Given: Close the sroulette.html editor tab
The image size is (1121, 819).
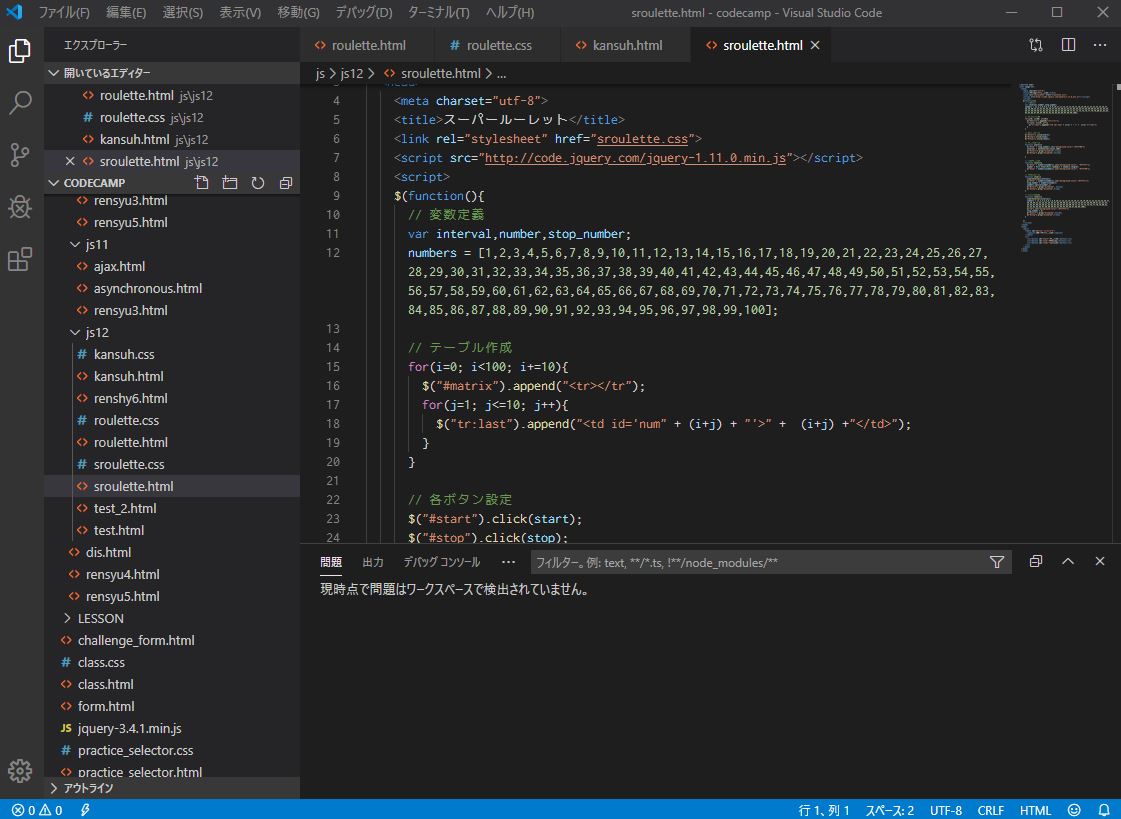Looking at the screenshot, I should (815, 45).
